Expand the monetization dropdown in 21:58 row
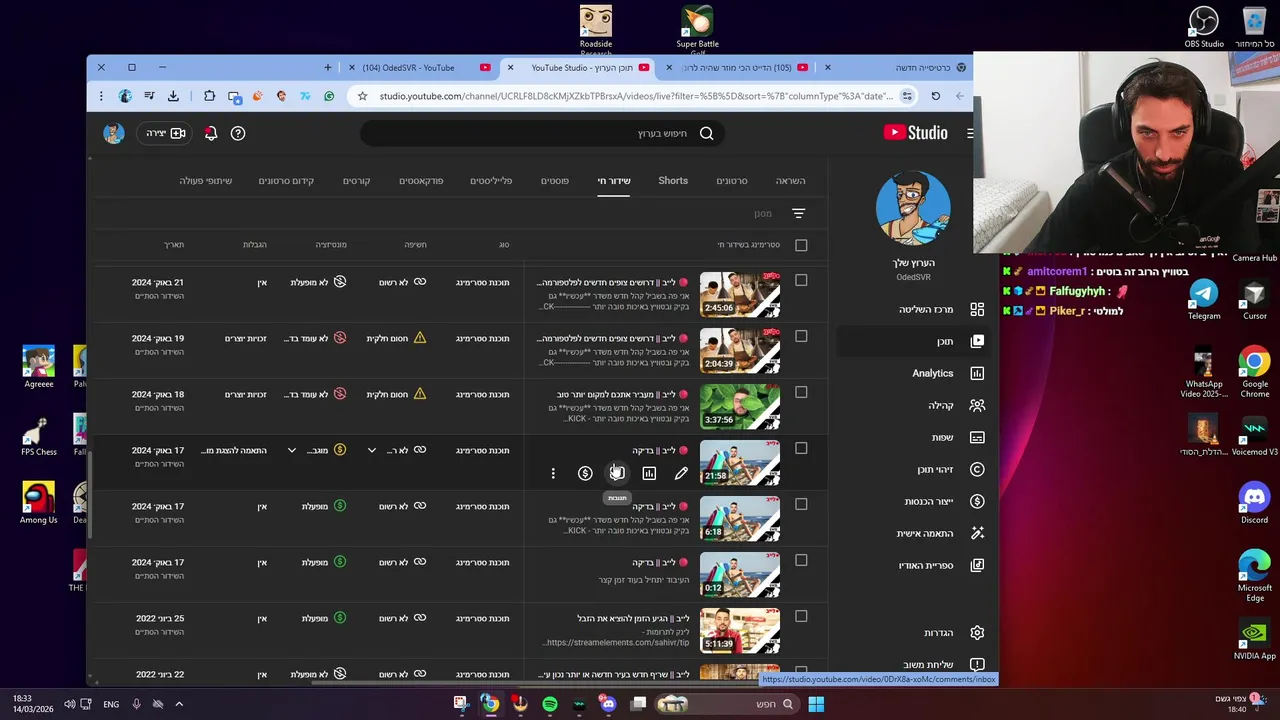 pyautogui.click(x=291, y=451)
